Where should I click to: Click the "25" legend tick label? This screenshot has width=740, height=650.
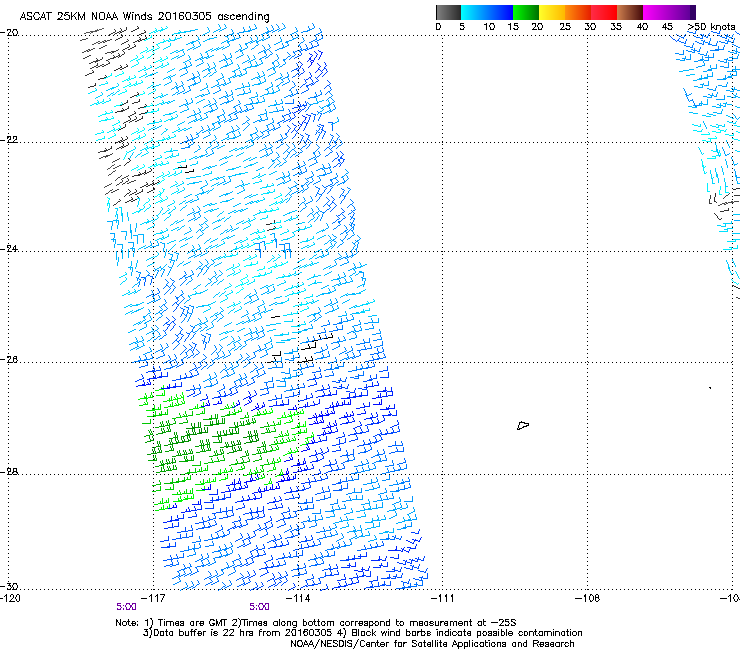pyautogui.click(x=565, y=27)
